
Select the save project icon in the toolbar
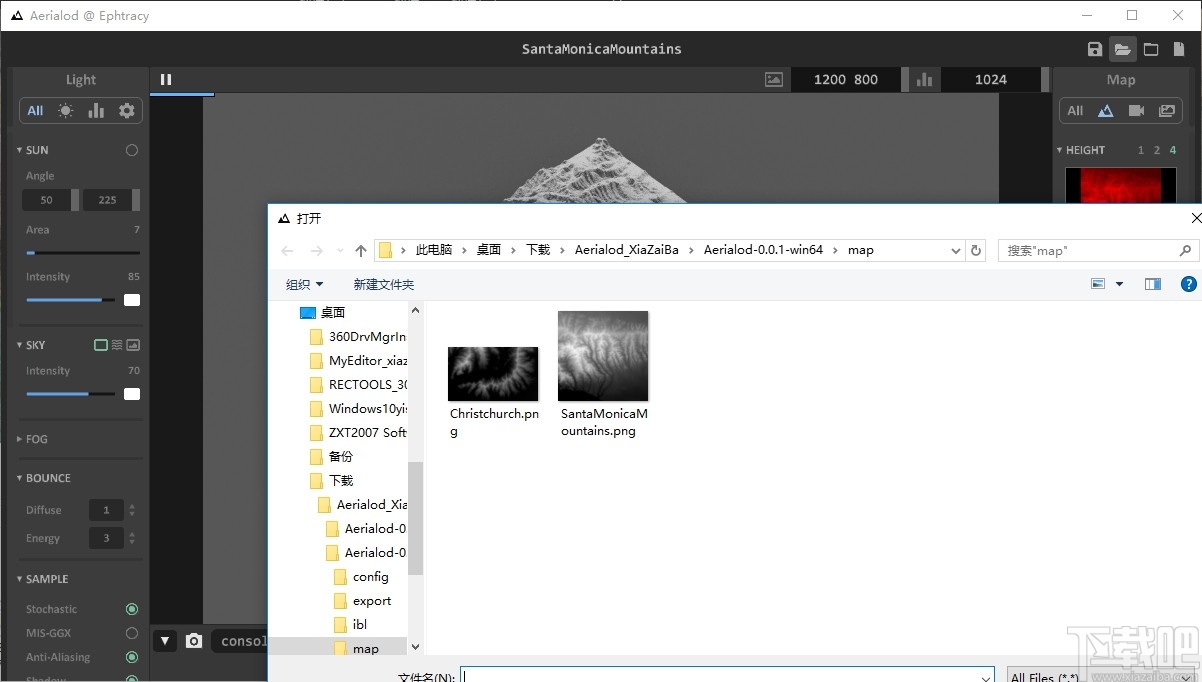coord(1094,48)
